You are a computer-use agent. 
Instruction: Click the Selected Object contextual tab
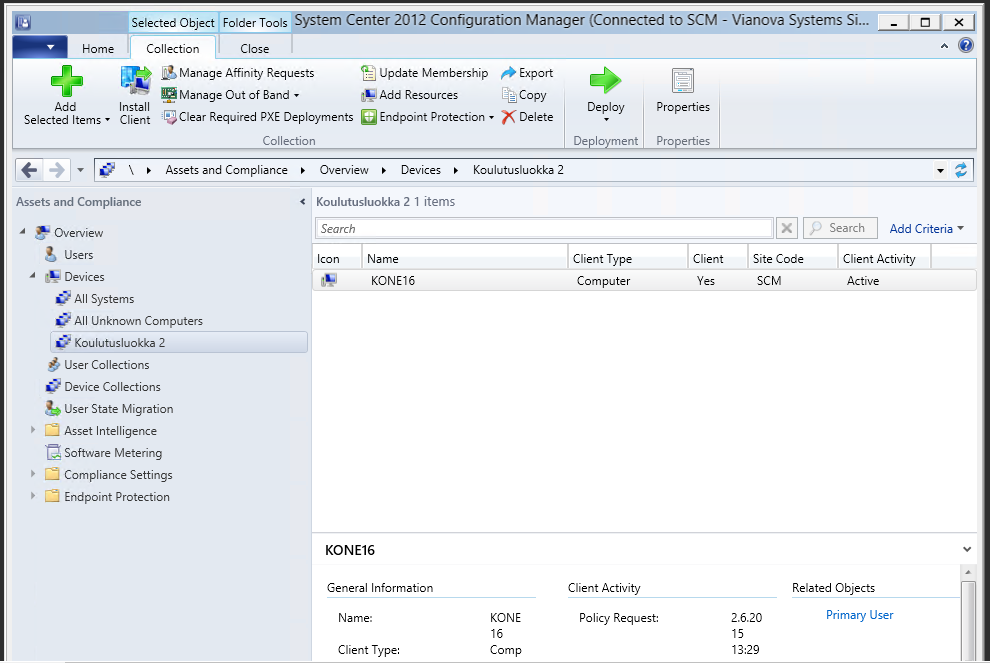[x=173, y=23]
